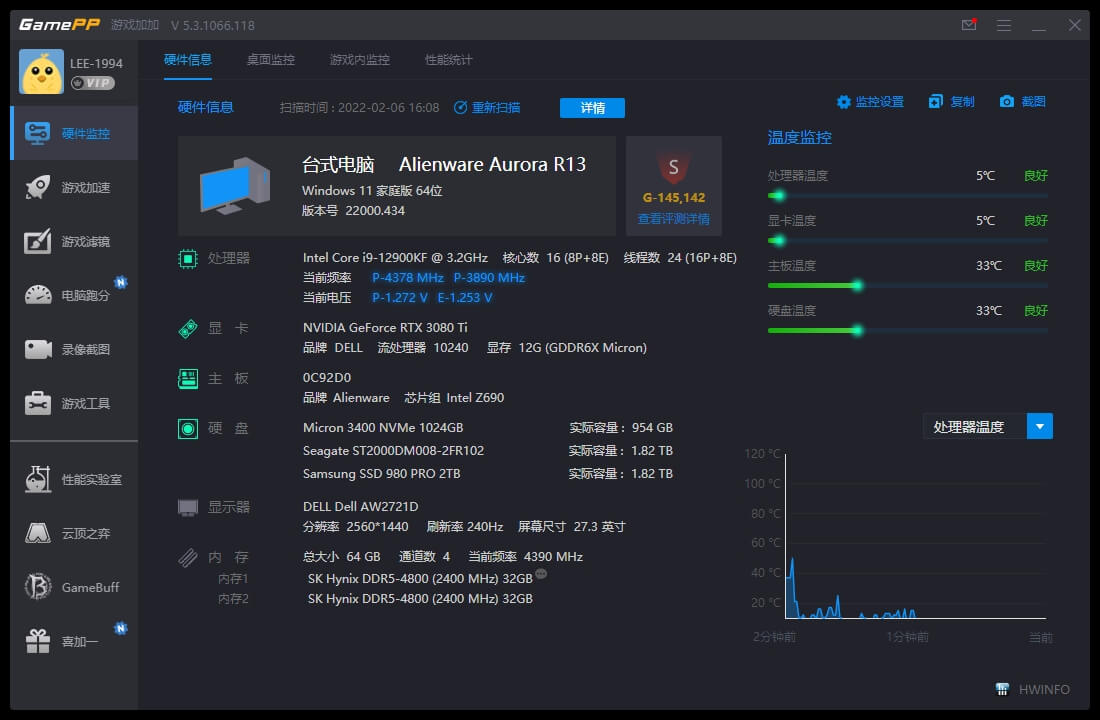The height and width of the screenshot is (720, 1100).
Task: Click Seagate ST2000DM008-2FR102 entry
Action: pyautogui.click(x=394, y=451)
